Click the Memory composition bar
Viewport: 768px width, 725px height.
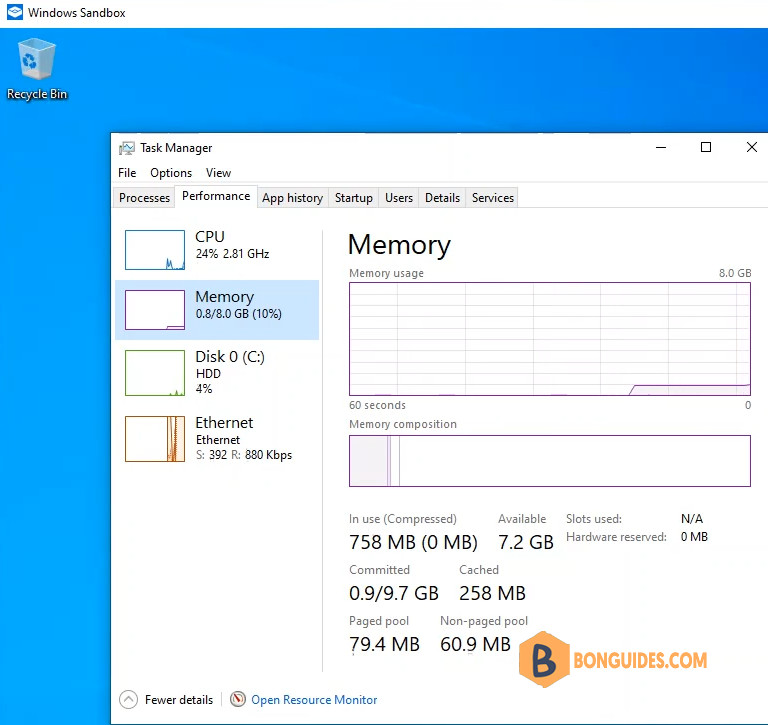tap(550, 461)
